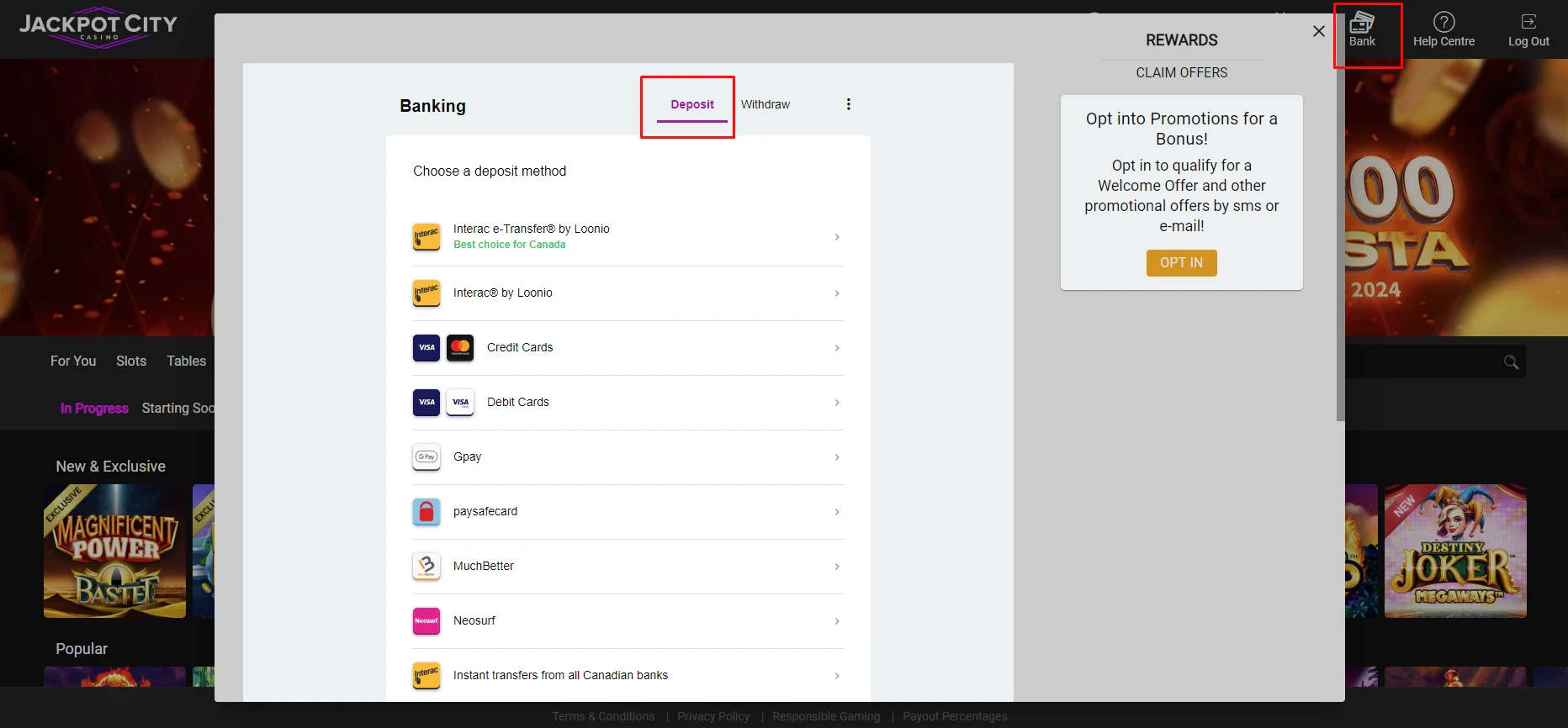Click the Bank icon in header
The width and height of the screenshot is (1568, 728).
1362,24
